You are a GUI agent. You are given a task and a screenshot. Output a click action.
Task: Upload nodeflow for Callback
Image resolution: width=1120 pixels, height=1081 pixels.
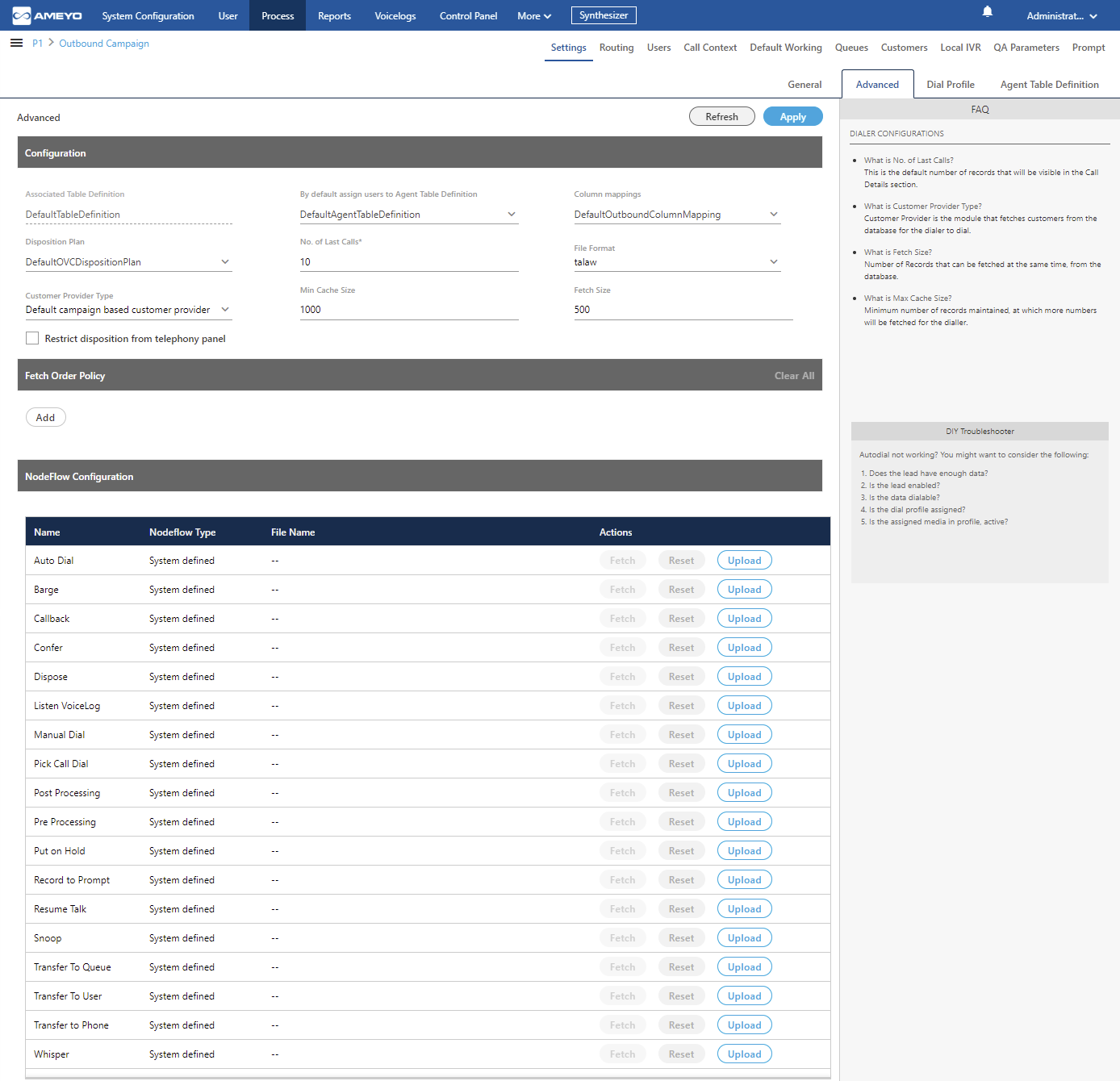[744, 619]
